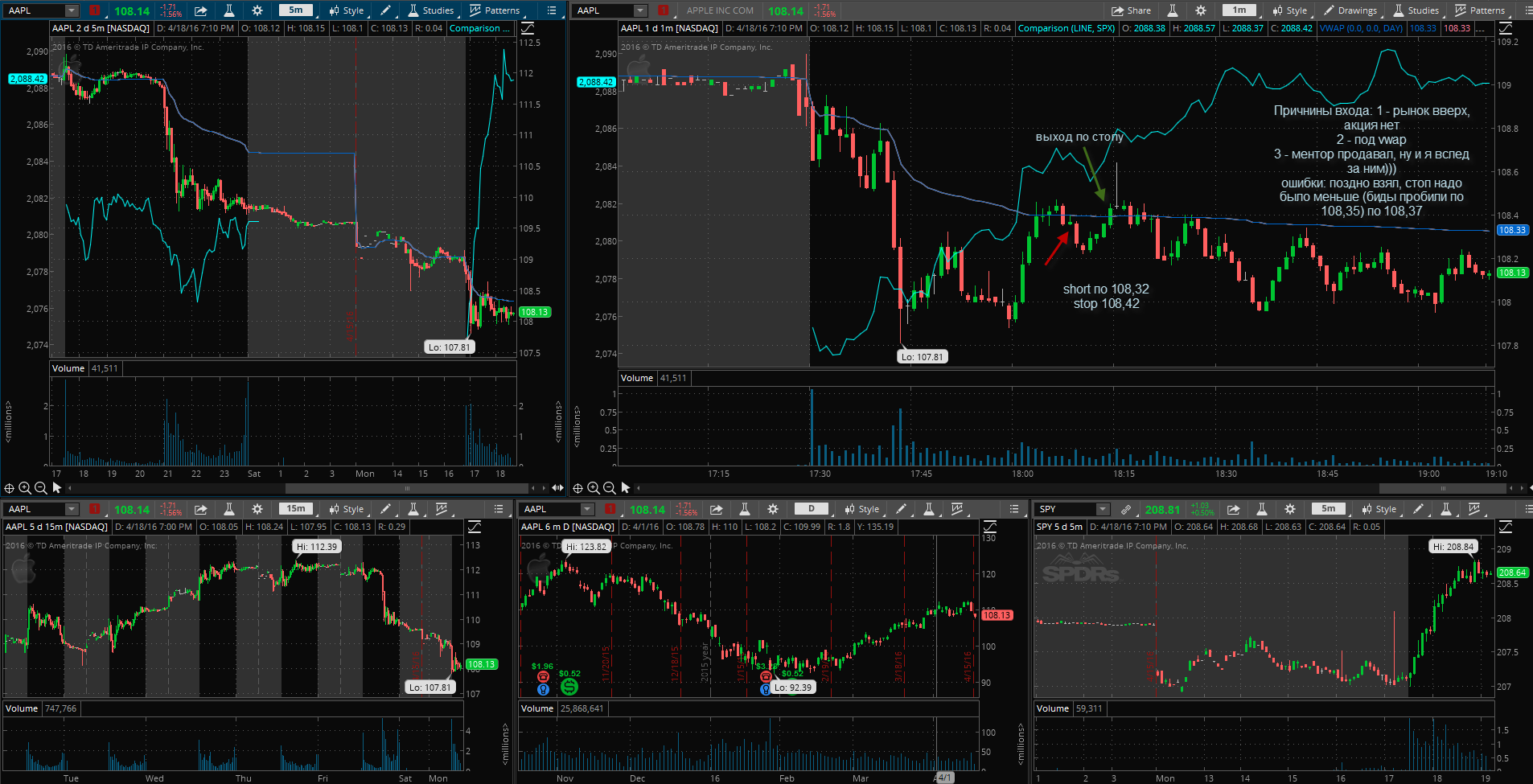Open Style menu in top-left 5m chart
Viewport: 1533px width, 784px height.
tap(347, 10)
